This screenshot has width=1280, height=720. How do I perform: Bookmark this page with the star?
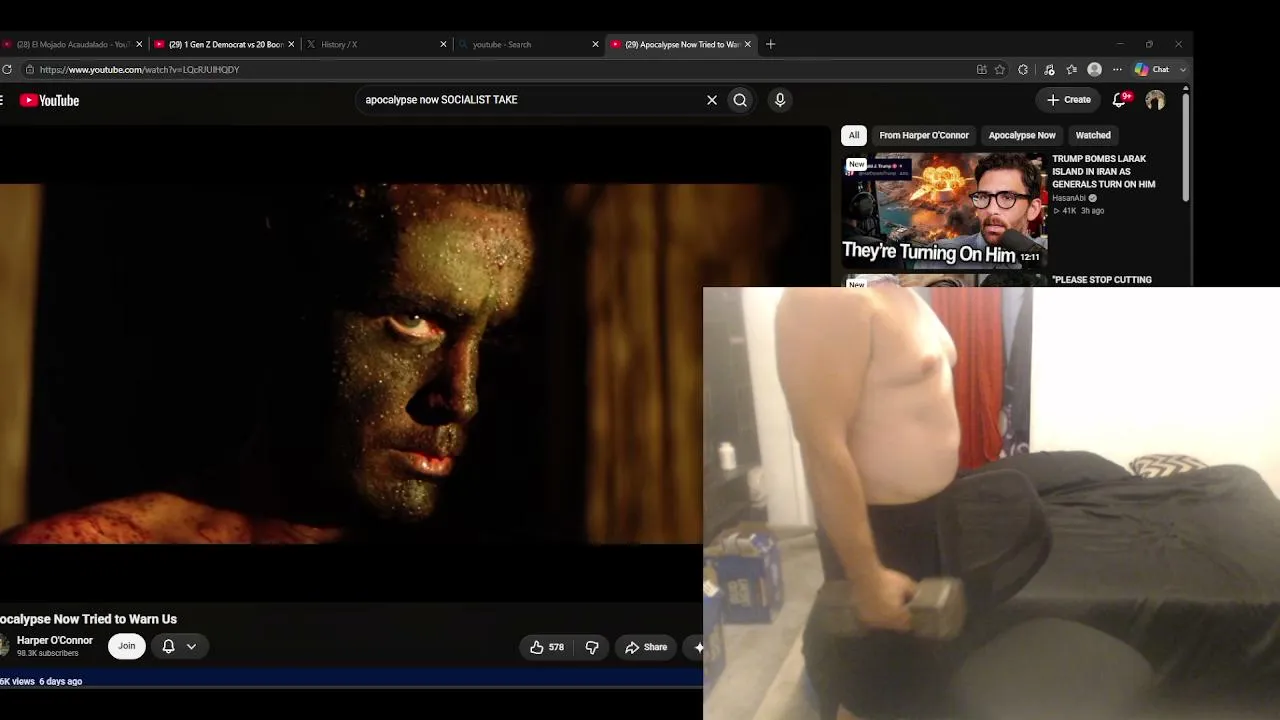(1000, 70)
